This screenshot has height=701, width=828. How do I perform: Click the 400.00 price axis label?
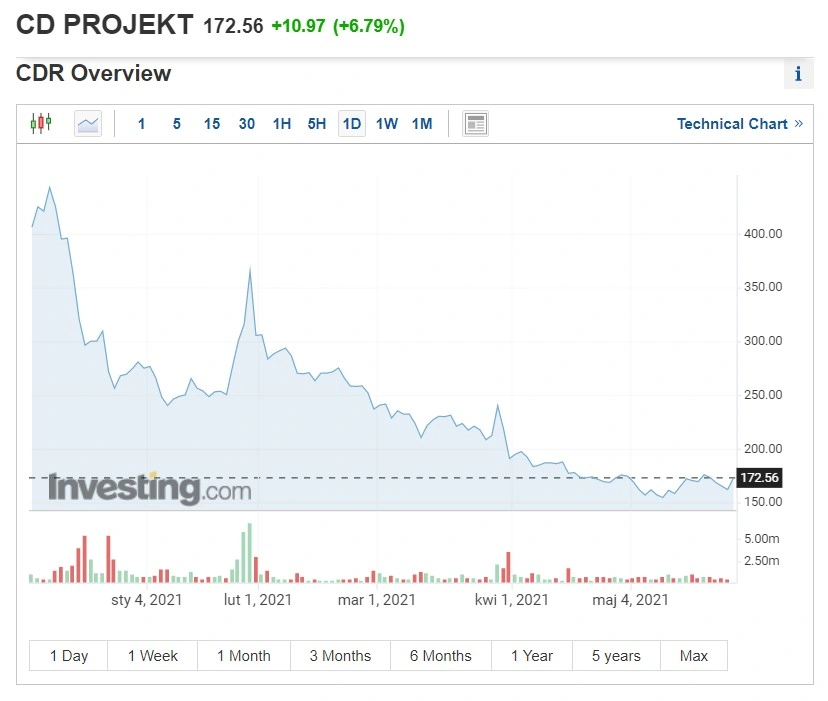pyautogui.click(x=763, y=233)
